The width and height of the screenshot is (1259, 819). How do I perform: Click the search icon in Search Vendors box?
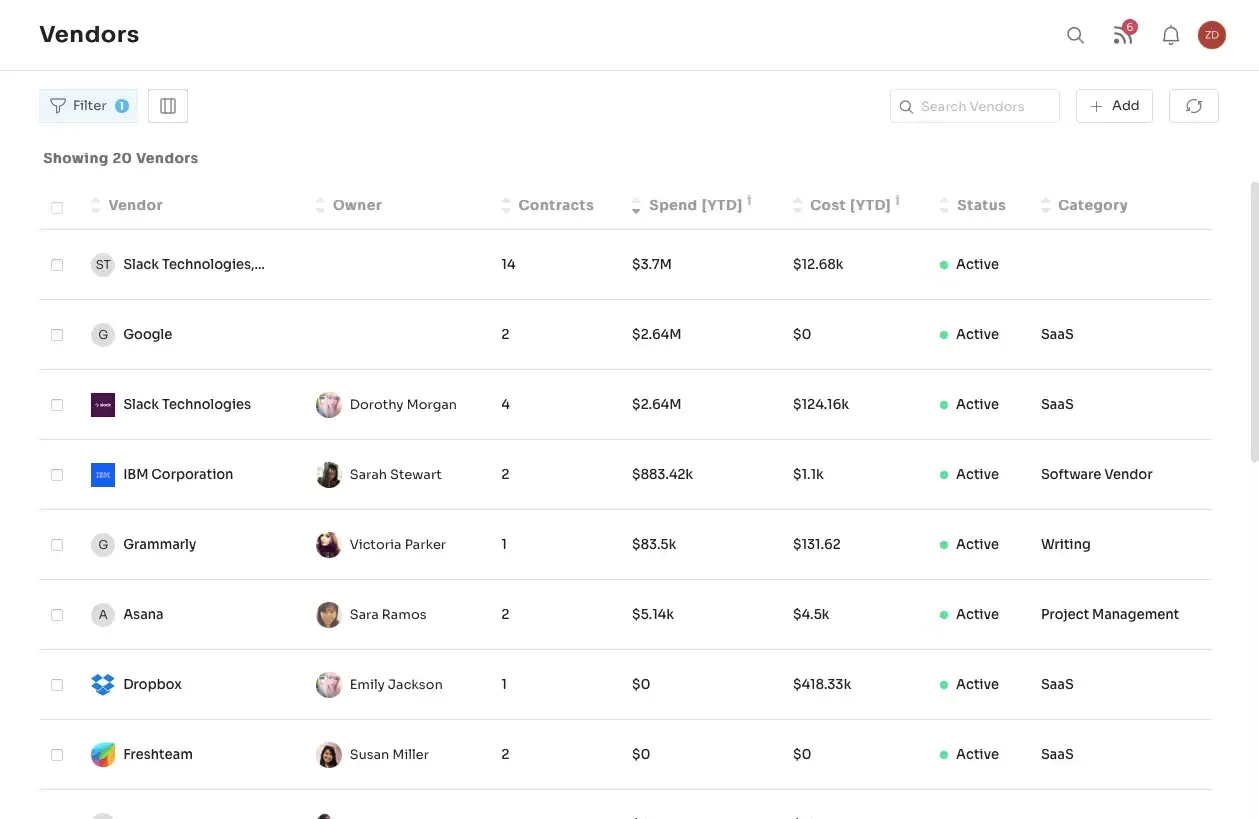click(906, 107)
